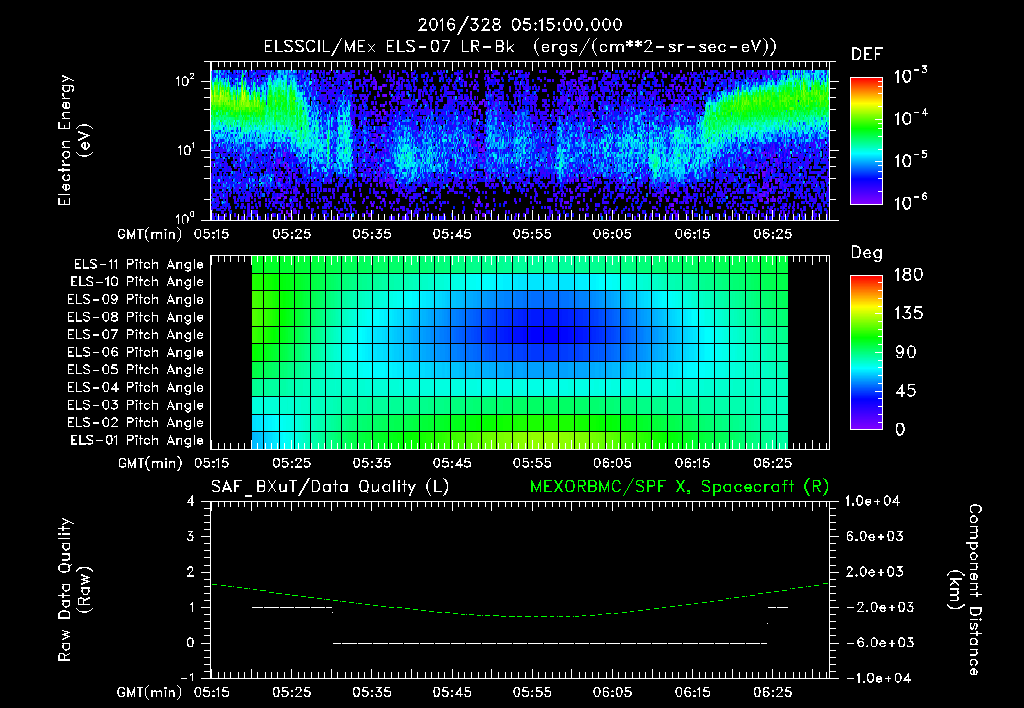Screen dimensions: 1024x708
Task: Click the 05:25 tick on pitch angle time axis
Action: pyautogui.click(x=291, y=463)
